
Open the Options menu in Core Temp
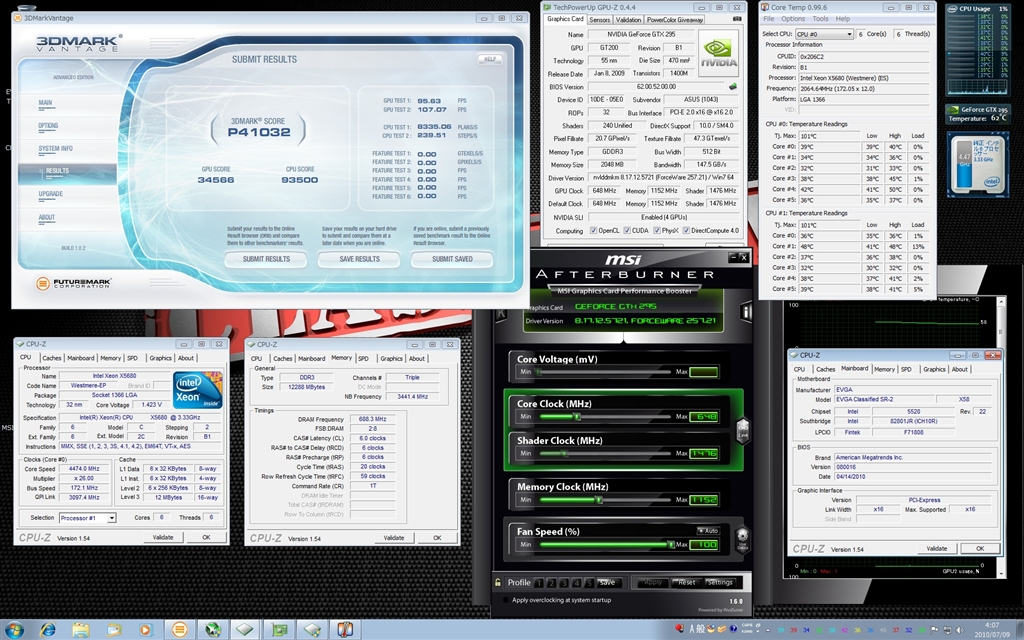pos(793,19)
